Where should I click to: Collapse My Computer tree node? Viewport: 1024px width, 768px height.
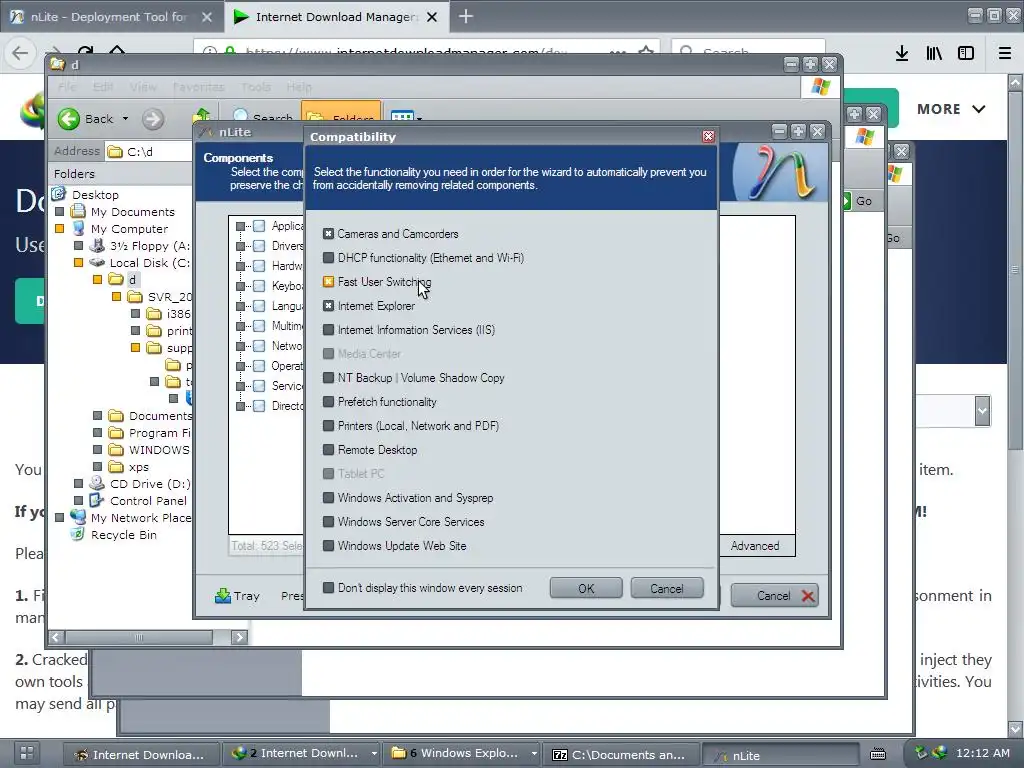tap(59, 229)
